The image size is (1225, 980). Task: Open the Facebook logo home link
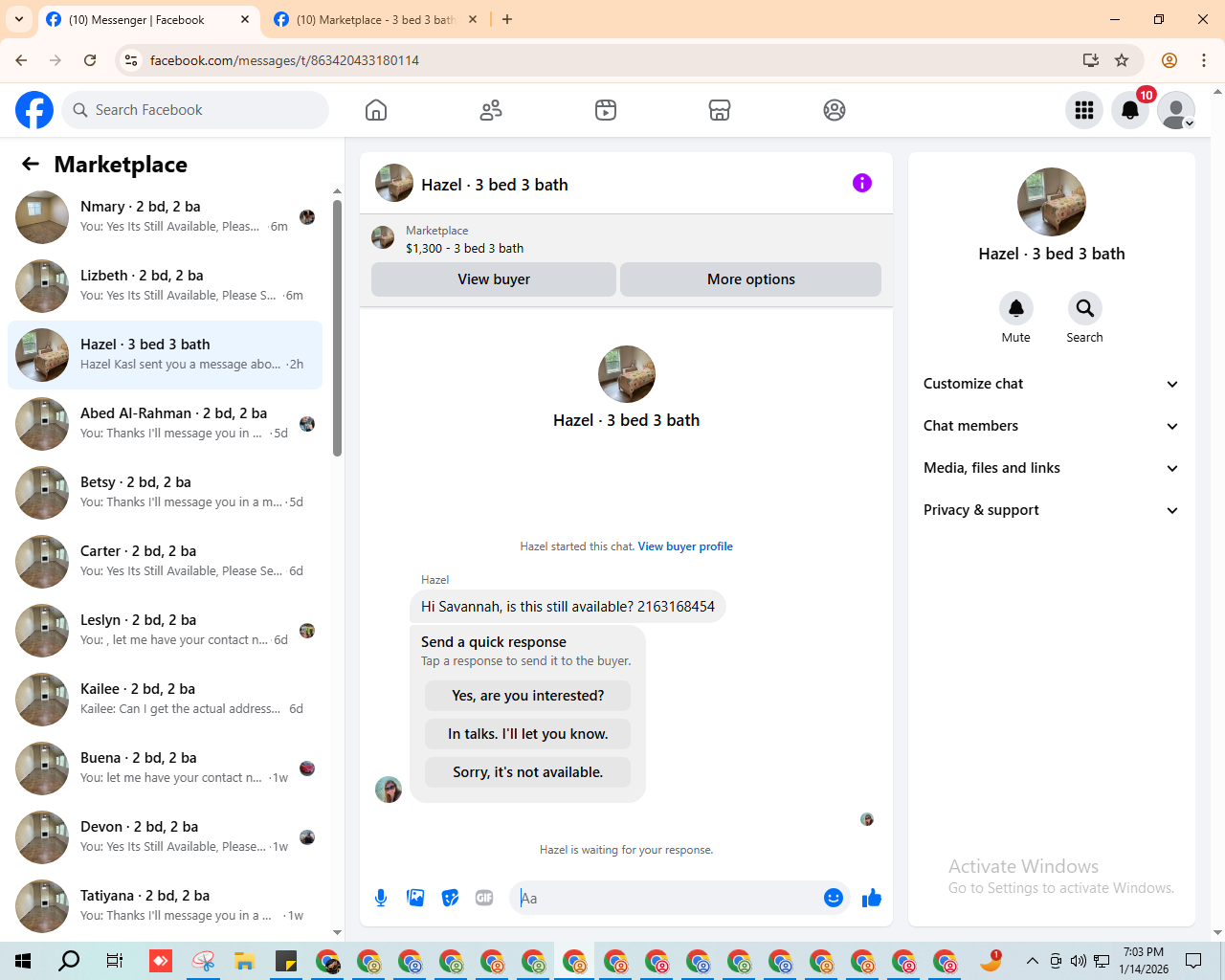(34, 110)
